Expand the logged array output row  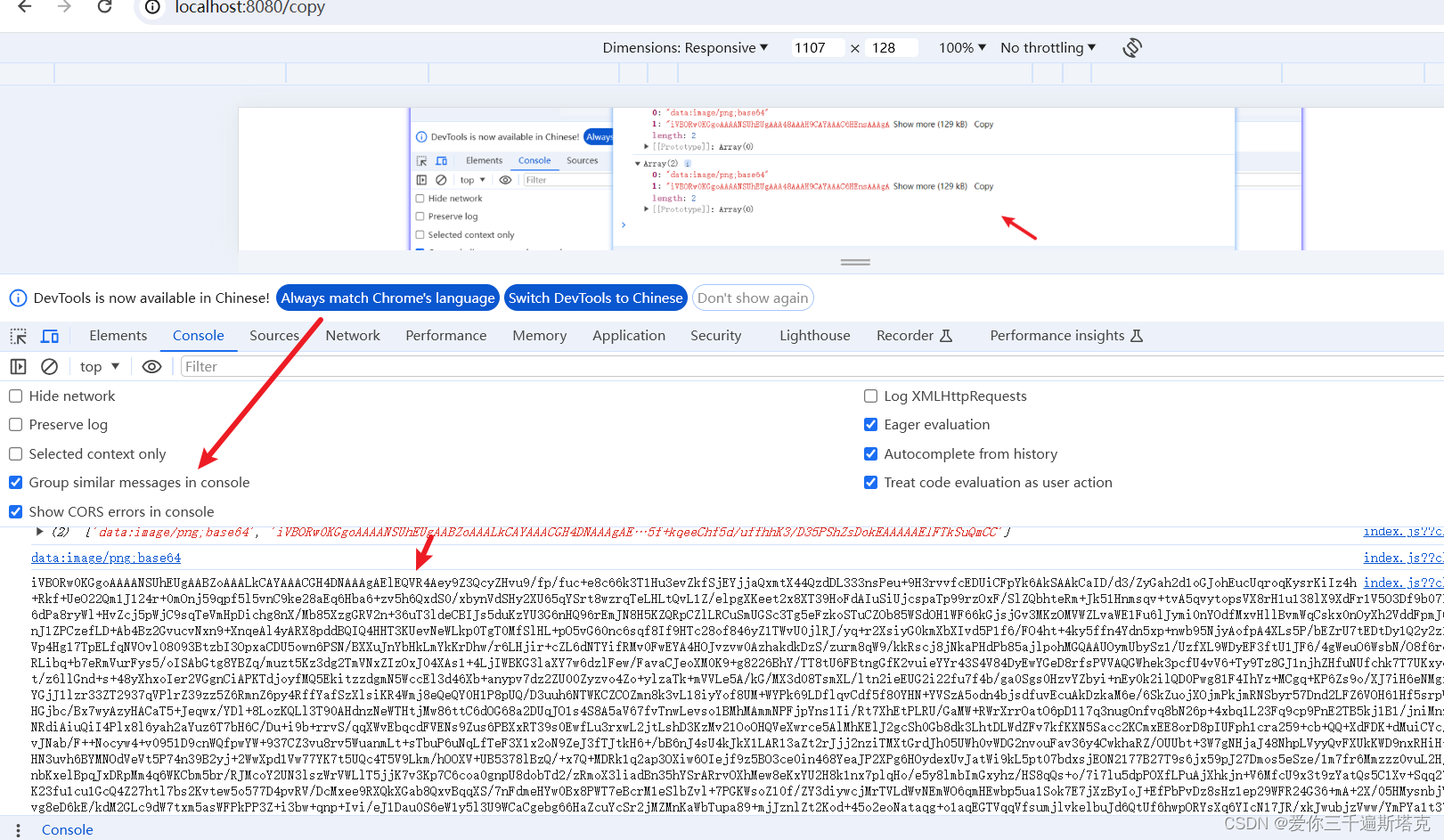39,531
